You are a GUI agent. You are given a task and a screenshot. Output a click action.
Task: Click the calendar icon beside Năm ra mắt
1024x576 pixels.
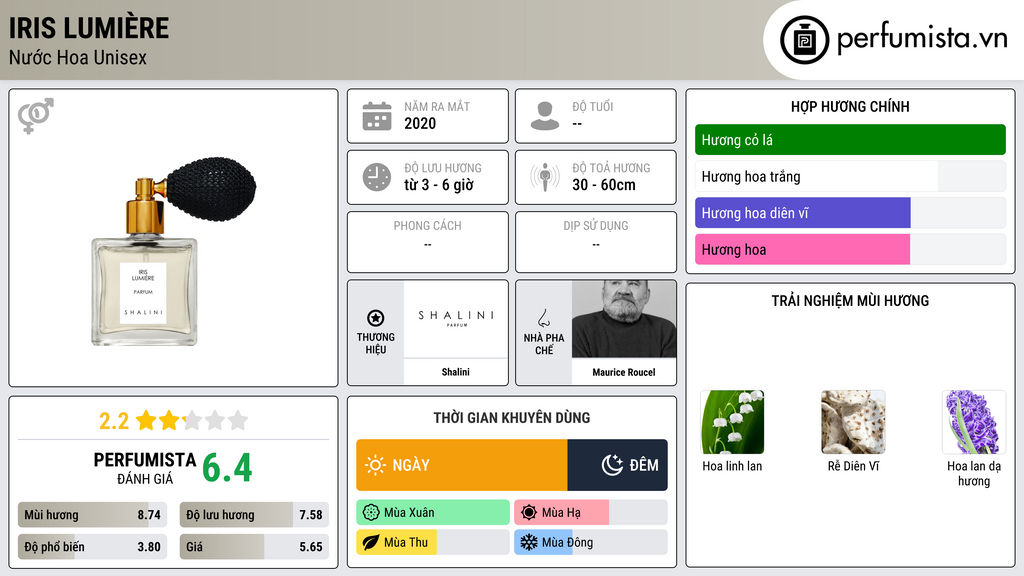click(x=377, y=116)
